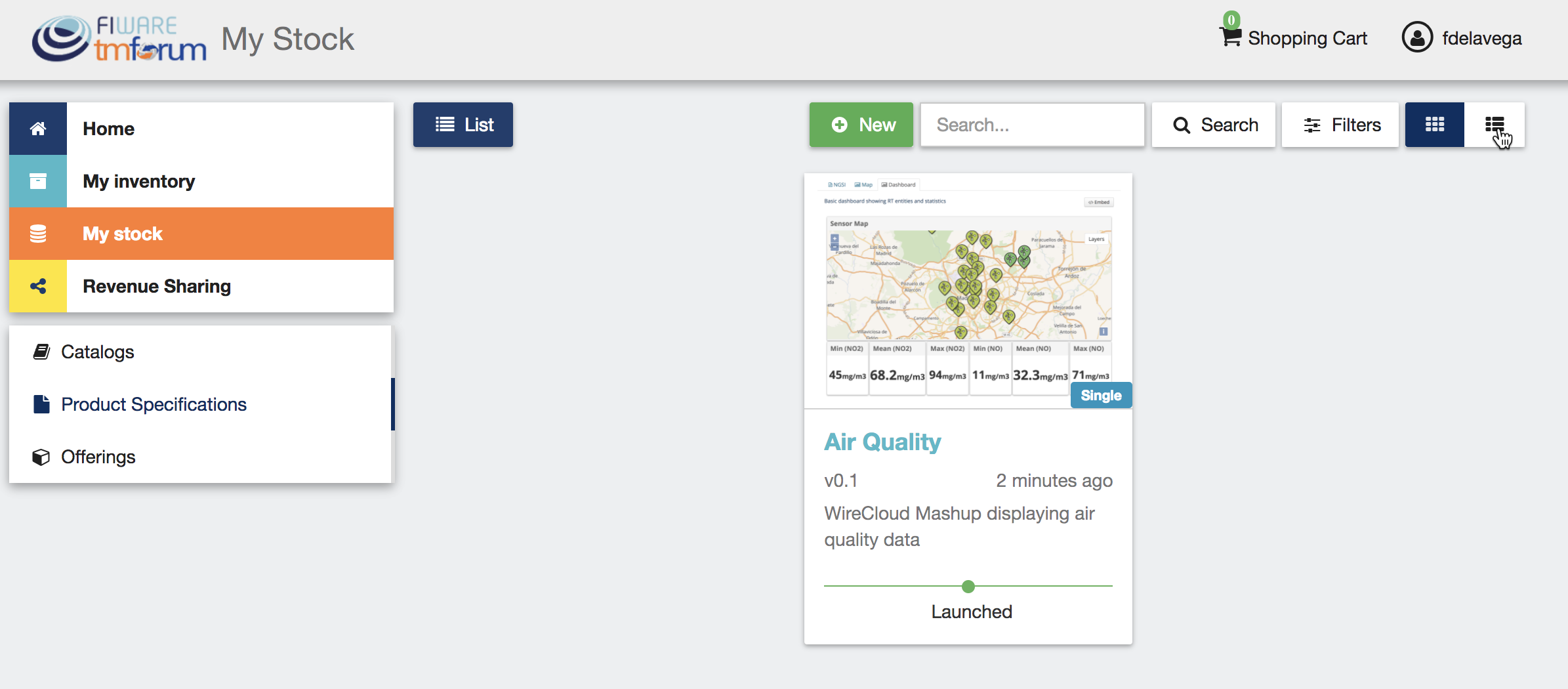Click the FIWARE tmforum logo
The image size is (1568, 689).
(119, 39)
